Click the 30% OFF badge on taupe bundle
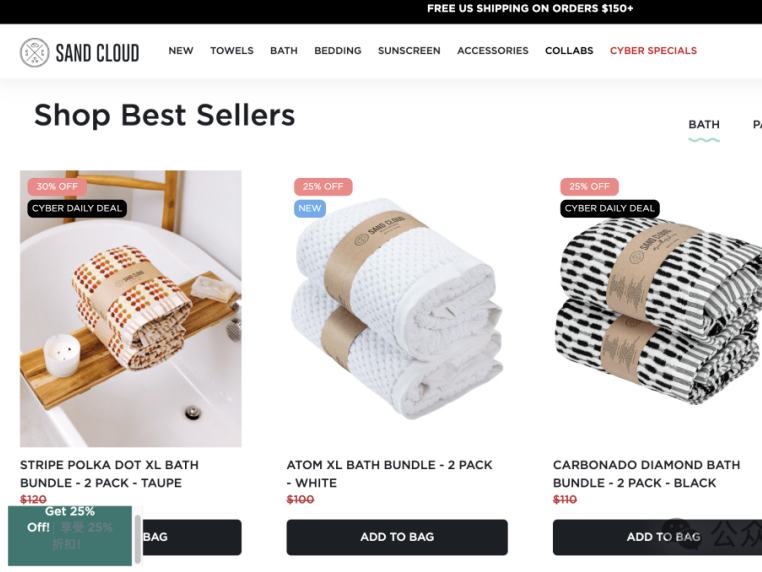This screenshot has width=762, height=572. [x=57, y=187]
